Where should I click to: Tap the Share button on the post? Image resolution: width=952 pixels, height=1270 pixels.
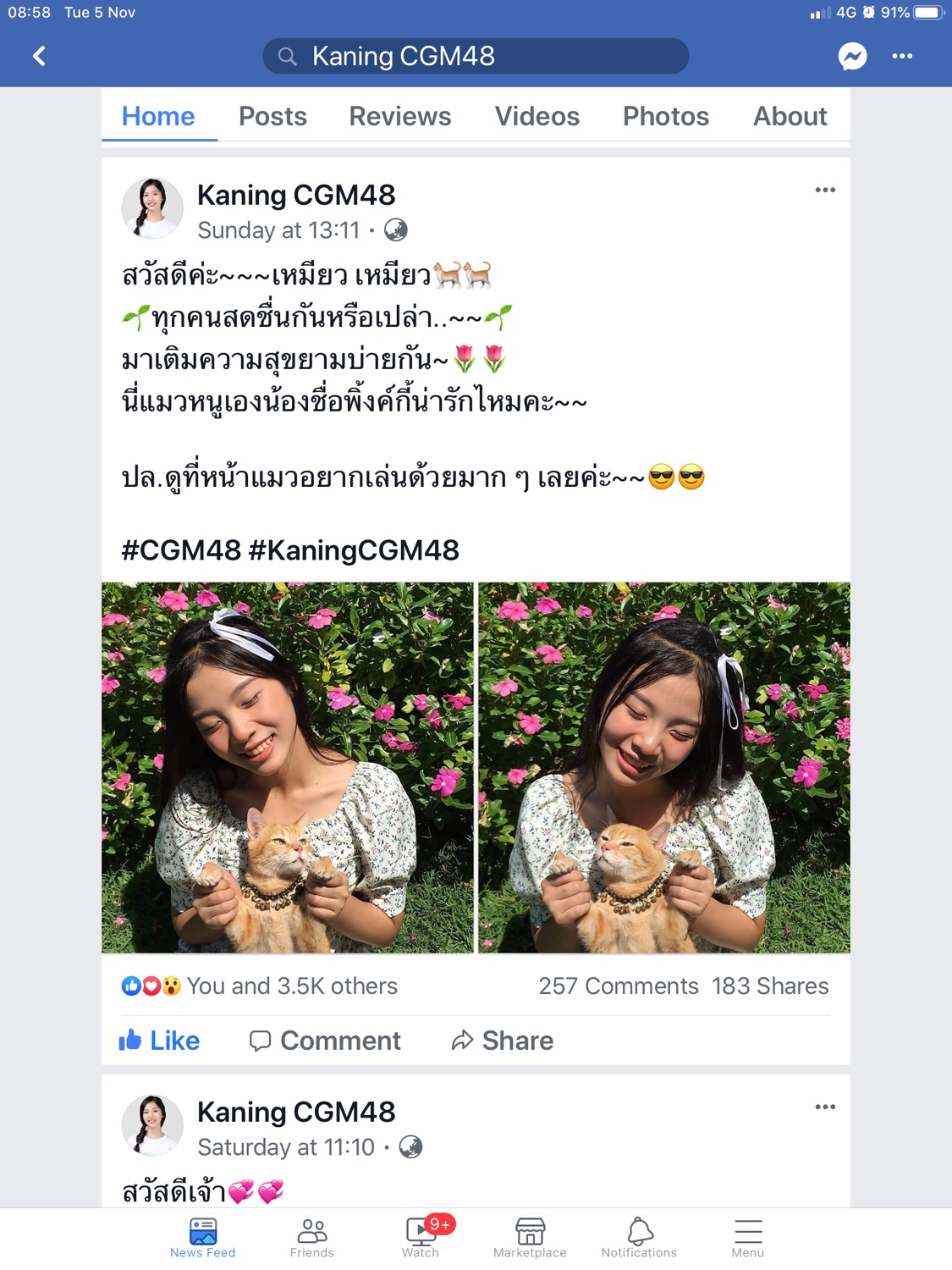(502, 1041)
